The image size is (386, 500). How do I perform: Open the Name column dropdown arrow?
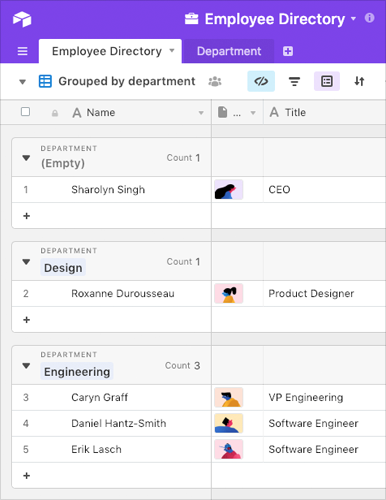pos(201,113)
